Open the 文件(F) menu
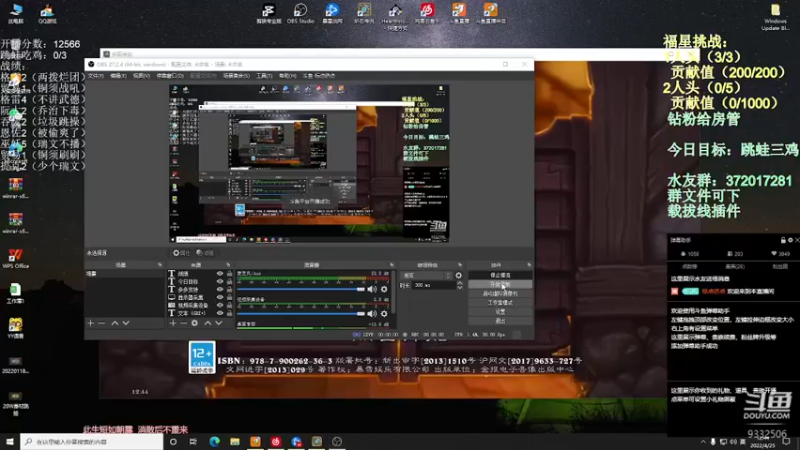 click(95, 76)
